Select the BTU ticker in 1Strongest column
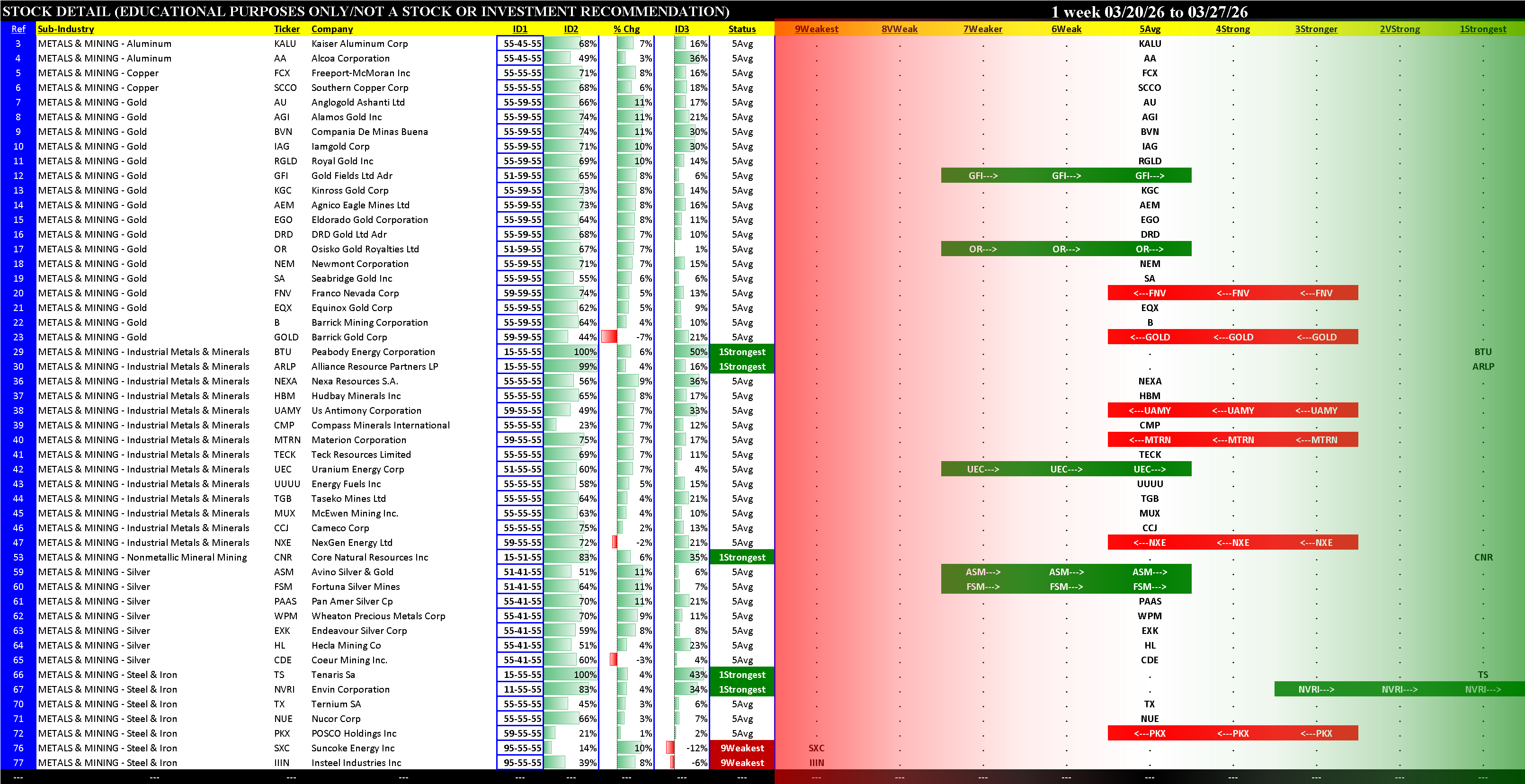 [x=1482, y=352]
